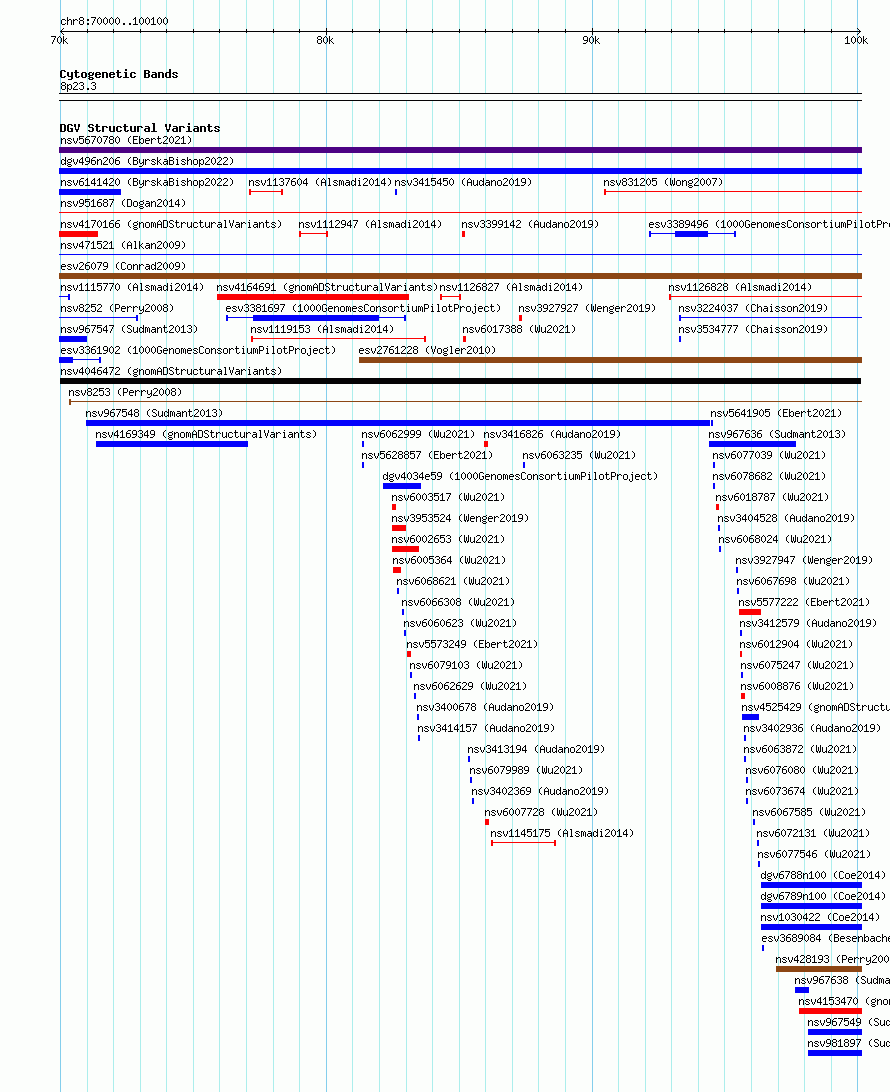Click the red nsv4153470 variant bar
Screen dimensions: 890x1092
(x=830, y=1011)
